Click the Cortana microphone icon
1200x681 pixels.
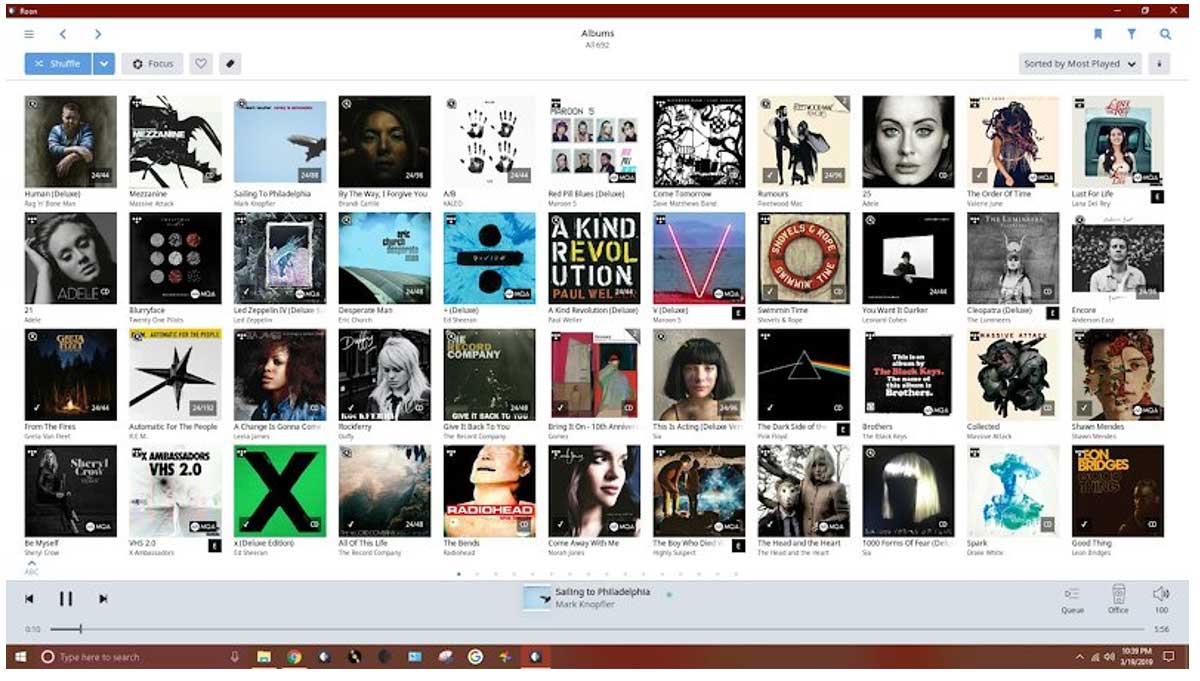235,657
